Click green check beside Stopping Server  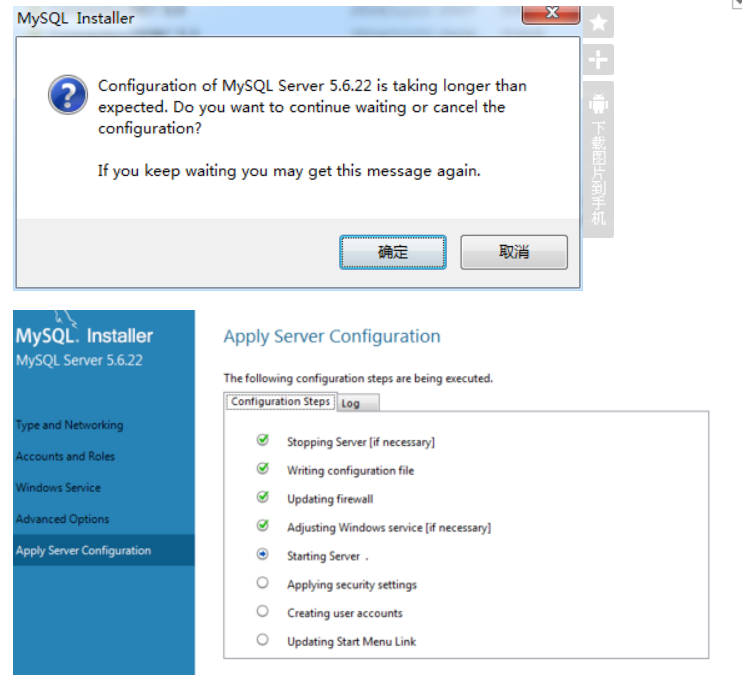pyautogui.click(x=263, y=440)
